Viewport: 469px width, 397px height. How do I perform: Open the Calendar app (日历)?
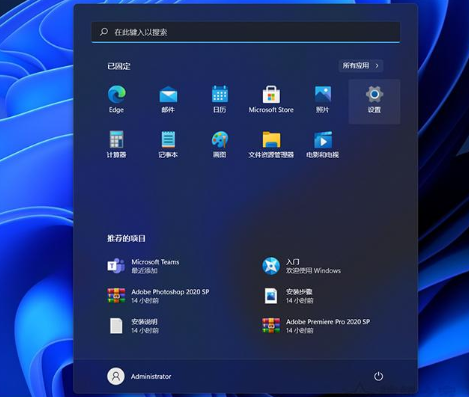[x=220, y=94]
